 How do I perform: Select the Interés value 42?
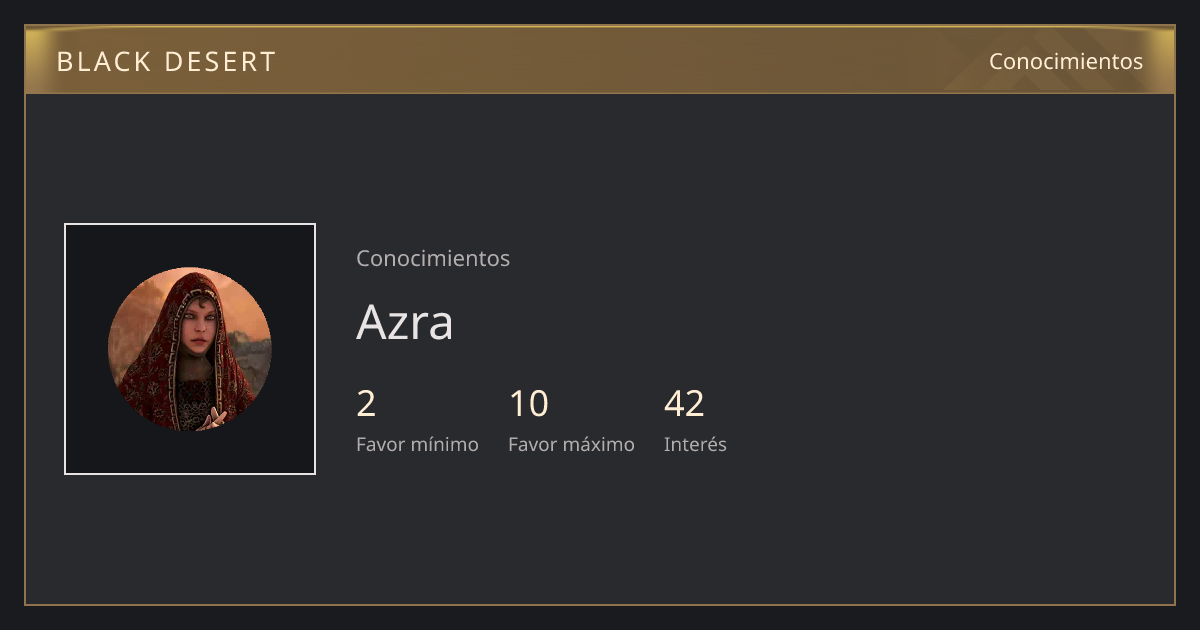684,404
